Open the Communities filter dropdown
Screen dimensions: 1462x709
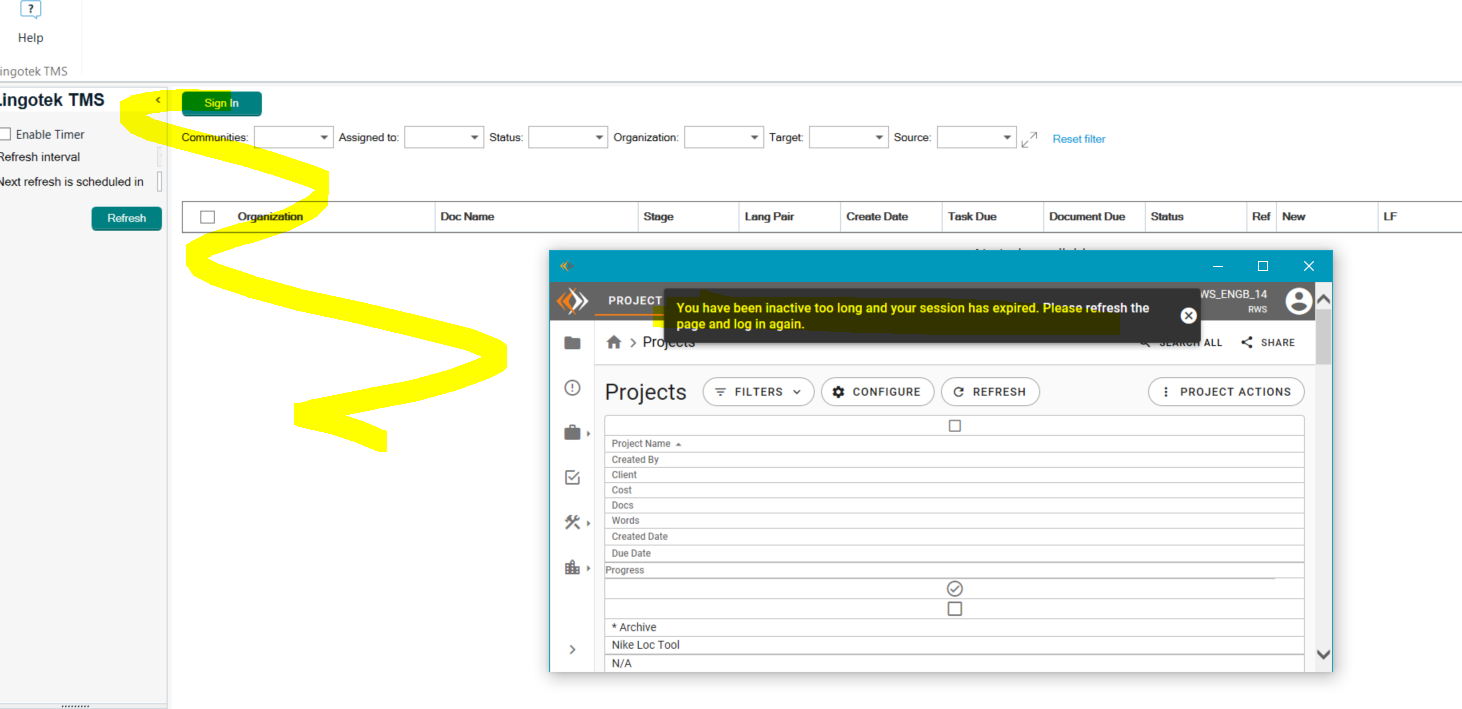(x=294, y=138)
